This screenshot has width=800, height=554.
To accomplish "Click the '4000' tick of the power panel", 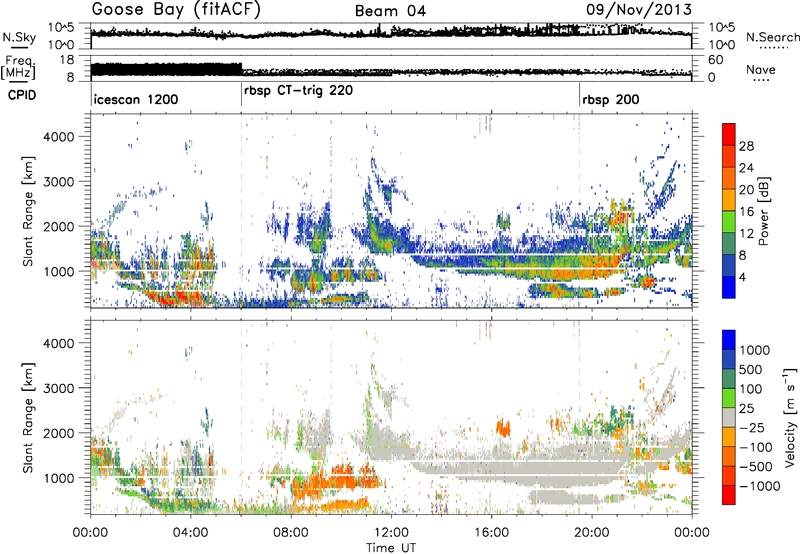I will [58, 137].
